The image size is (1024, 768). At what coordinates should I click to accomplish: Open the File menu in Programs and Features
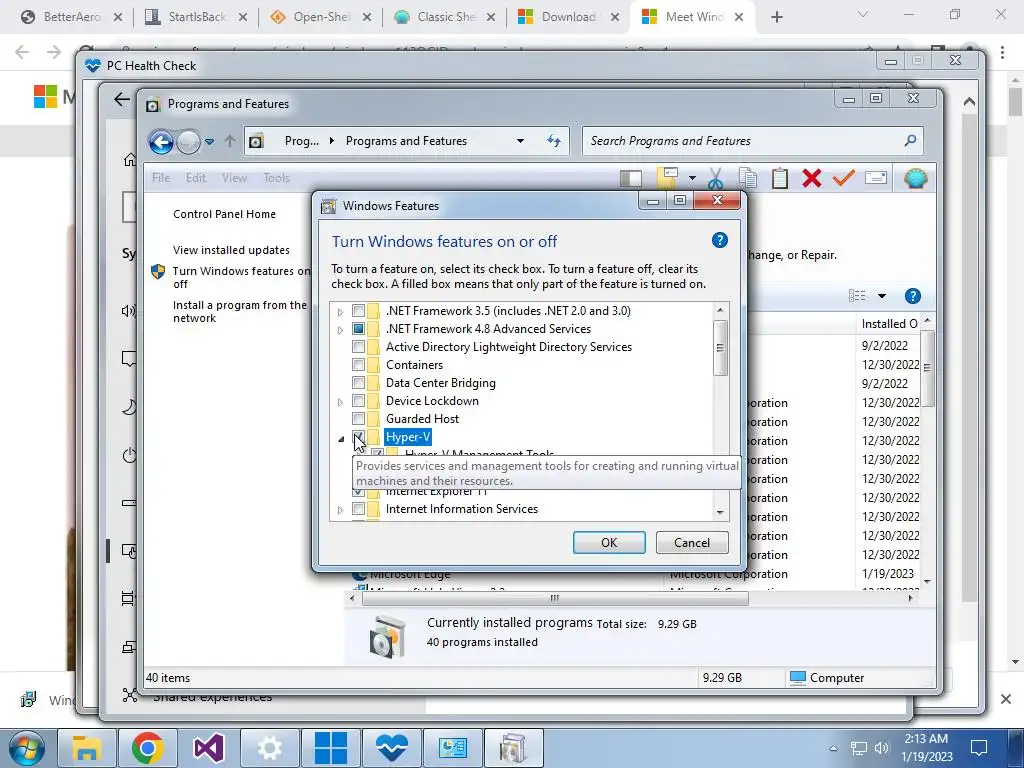click(161, 178)
